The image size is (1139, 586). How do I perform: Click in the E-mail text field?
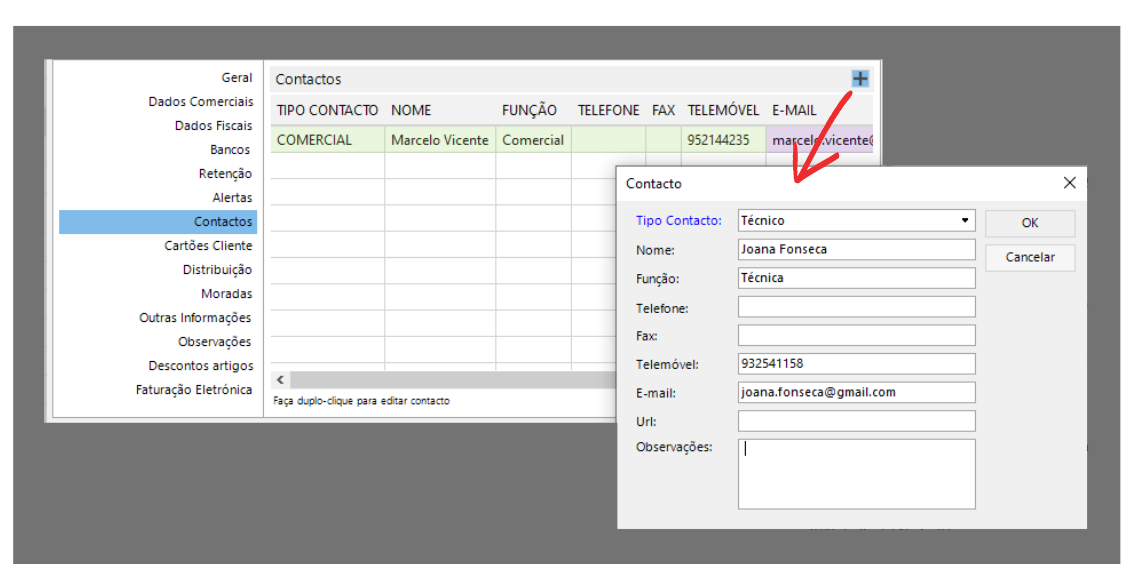pyautogui.click(x=856, y=393)
